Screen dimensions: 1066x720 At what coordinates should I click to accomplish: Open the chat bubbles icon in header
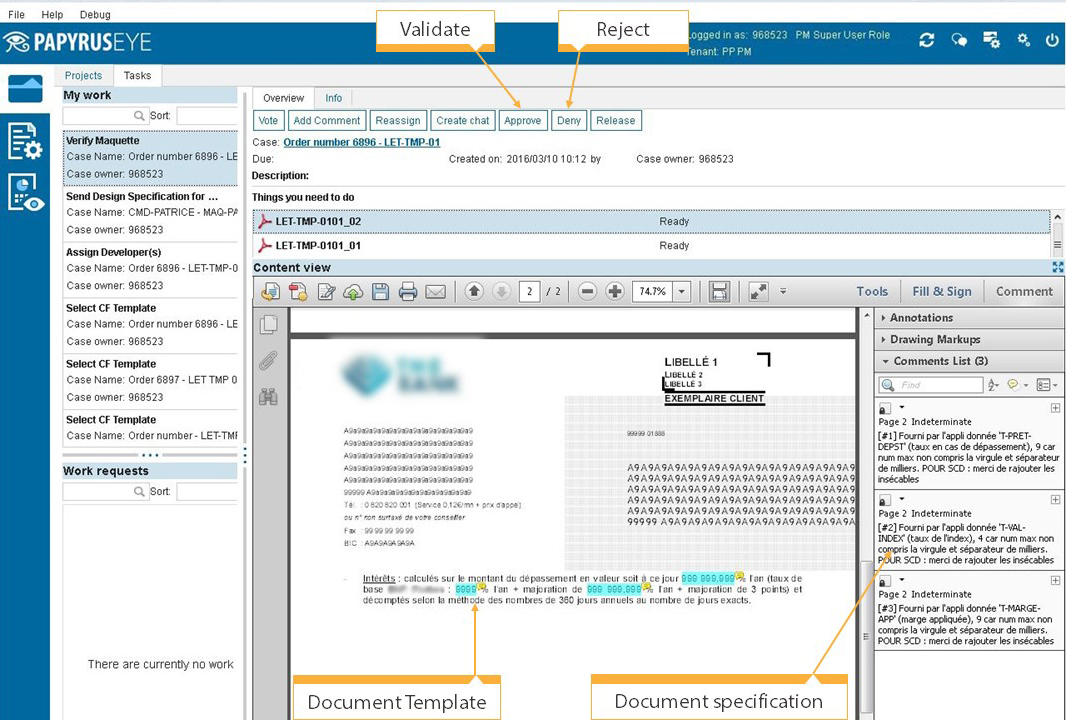click(959, 40)
